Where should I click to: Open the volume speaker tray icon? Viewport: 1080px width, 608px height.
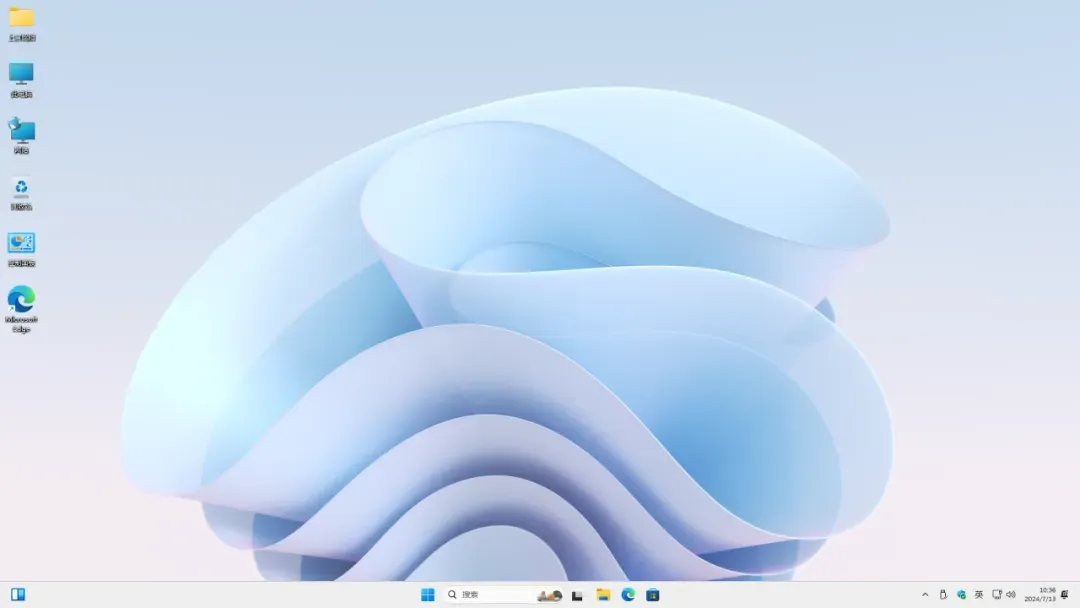point(1010,594)
